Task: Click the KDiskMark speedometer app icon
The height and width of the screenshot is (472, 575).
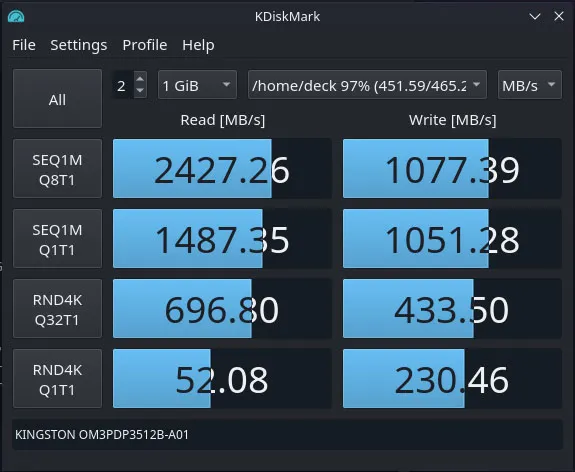Action: pos(16,17)
